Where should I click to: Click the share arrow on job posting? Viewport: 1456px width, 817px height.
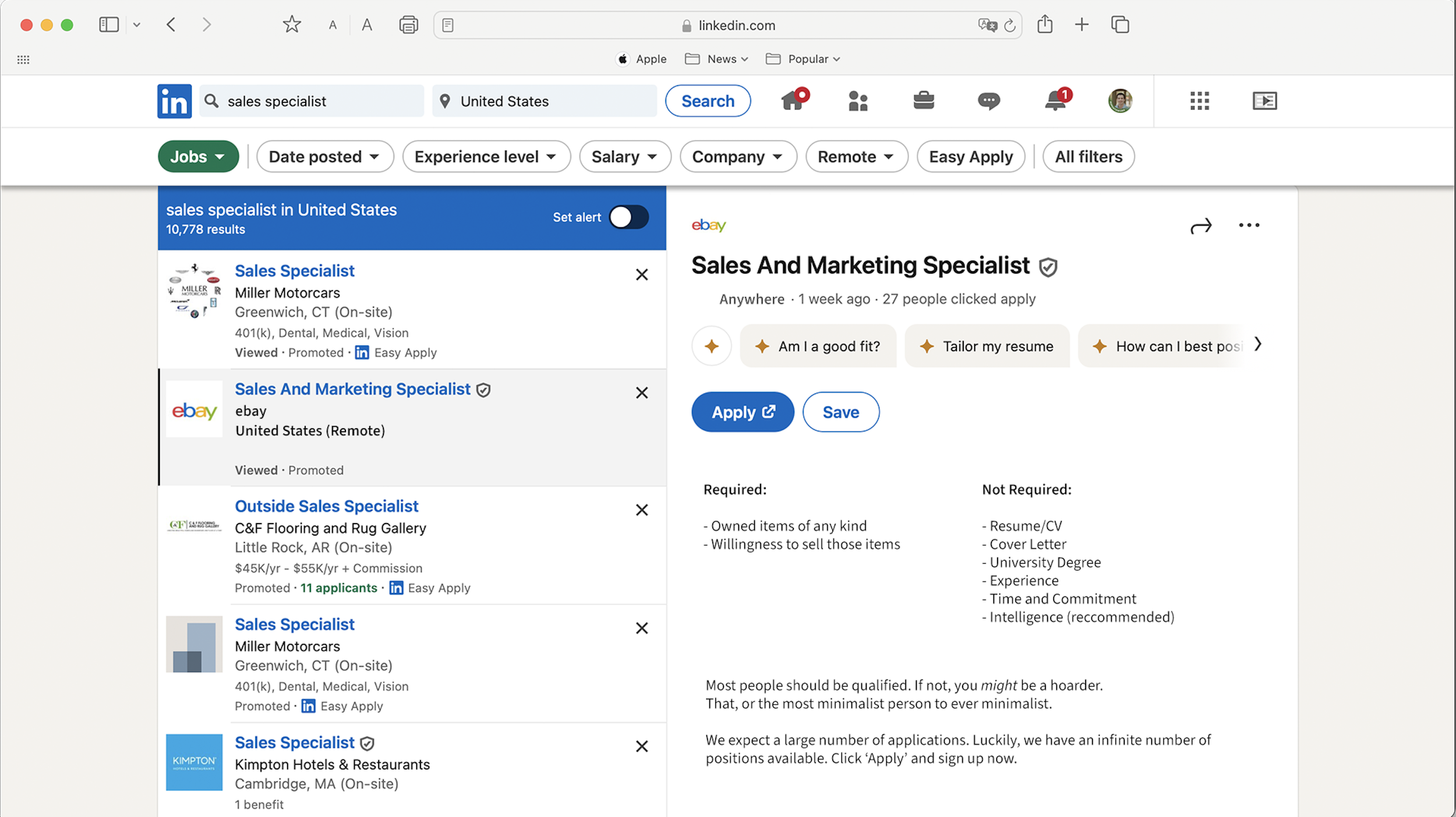(1200, 226)
